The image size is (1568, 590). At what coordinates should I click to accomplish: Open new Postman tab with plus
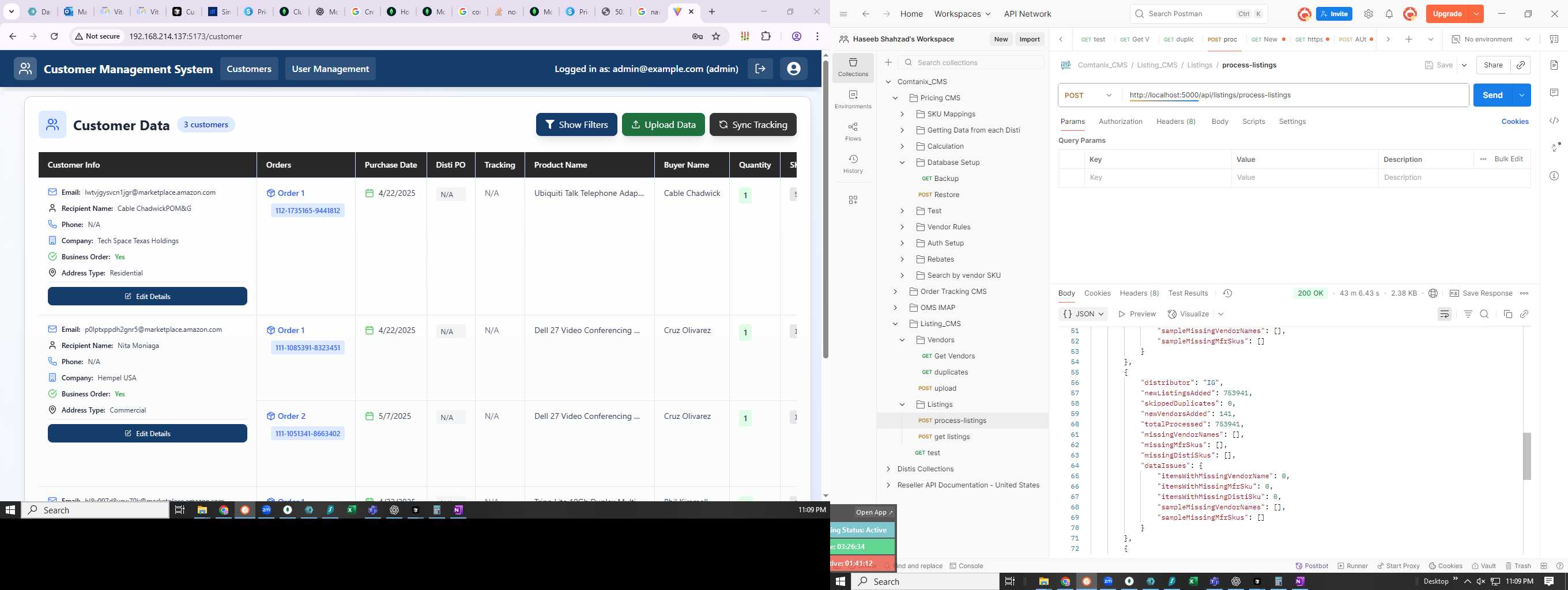coord(1408,40)
